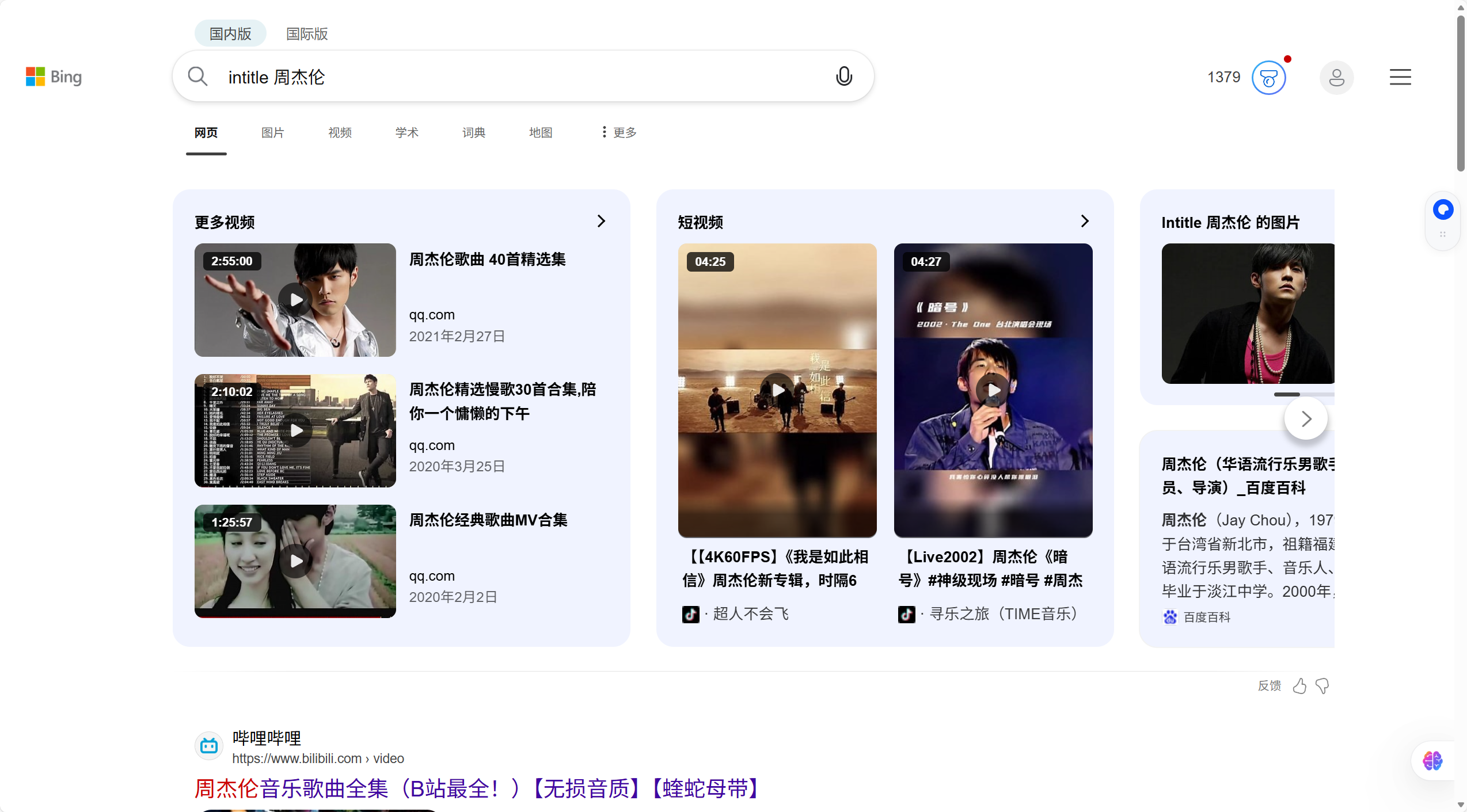Switch to the 图片 tab
Image resolution: width=1467 pixels, height=812 pixels.
[272, 132]
